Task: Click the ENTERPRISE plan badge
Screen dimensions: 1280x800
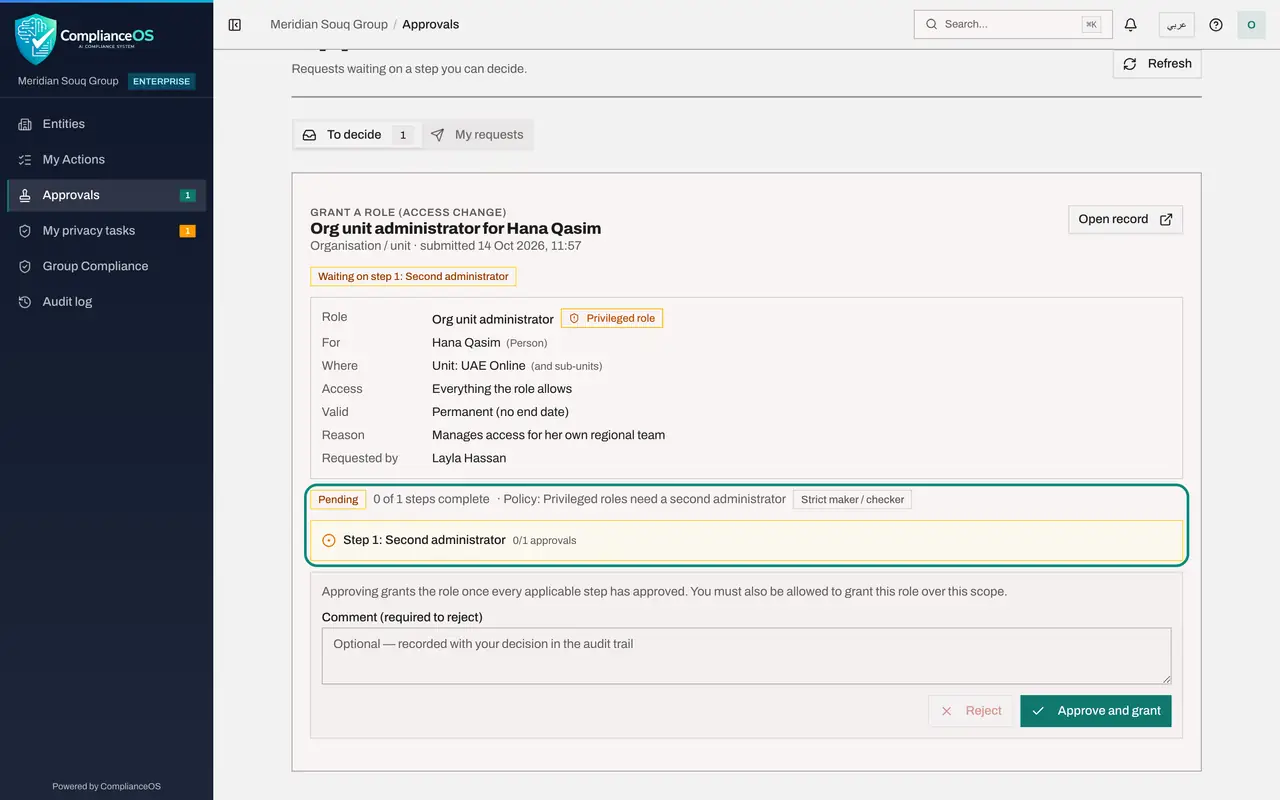Action: tap(162, 81)
